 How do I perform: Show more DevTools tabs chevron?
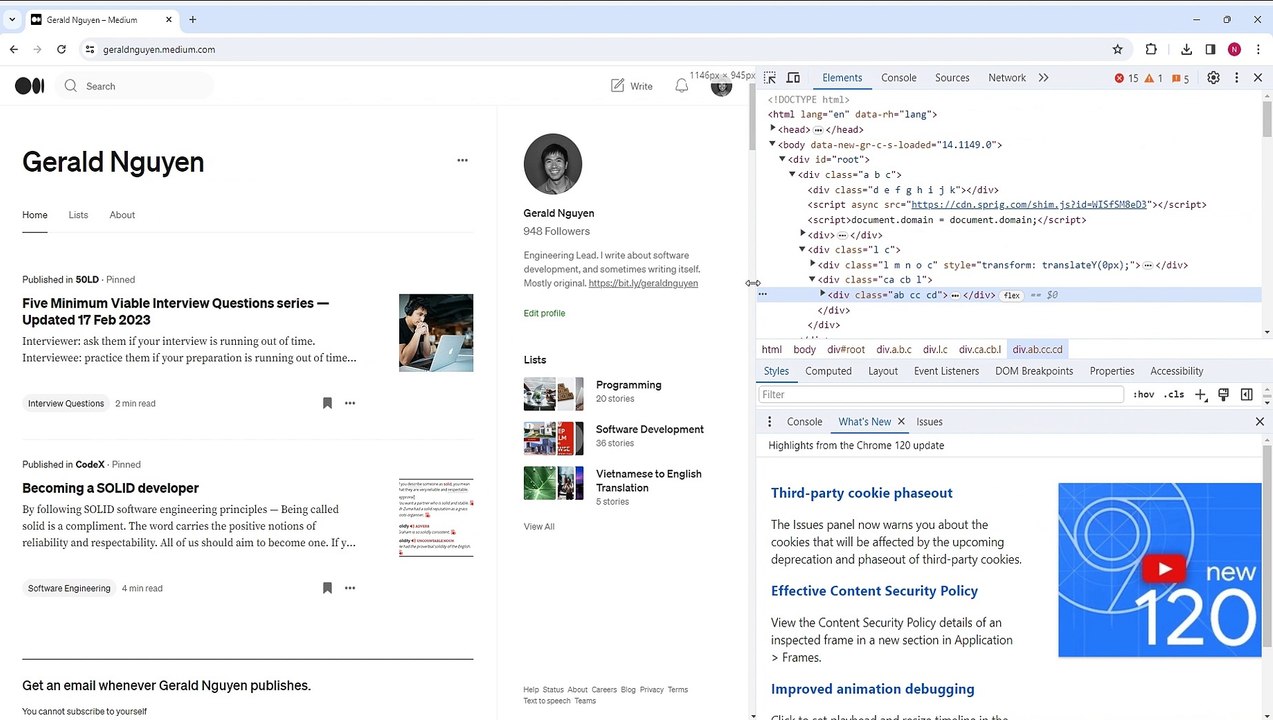click(1043, 78)
